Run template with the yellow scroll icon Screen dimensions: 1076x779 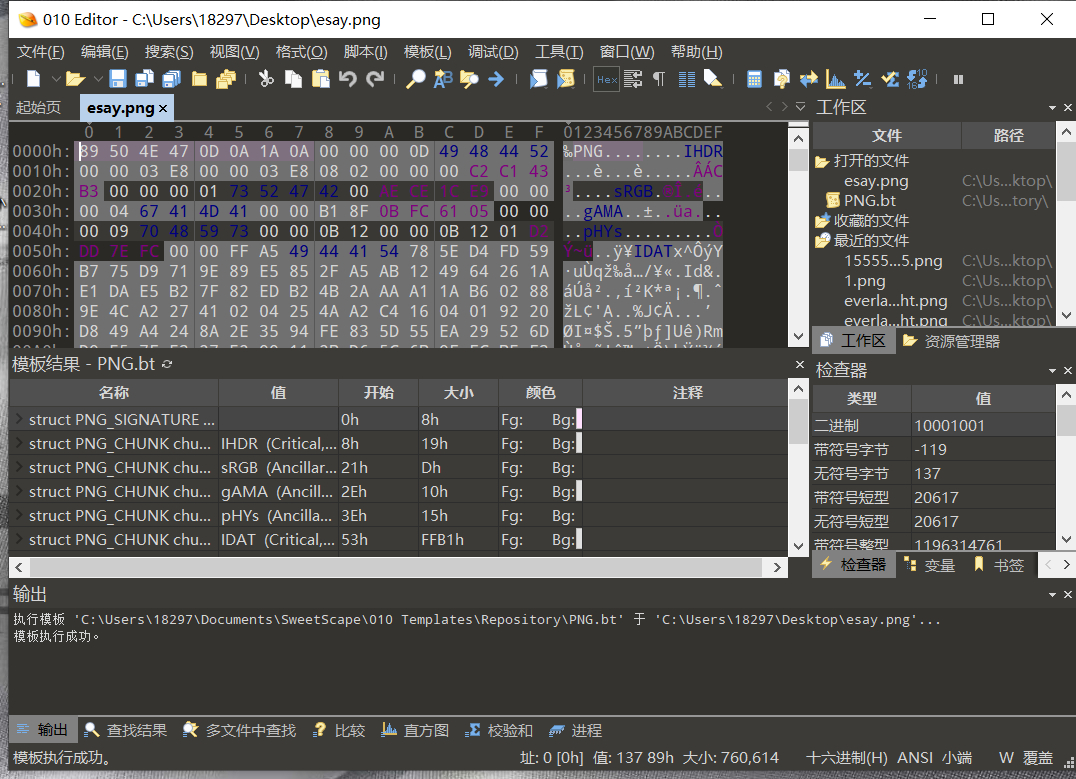click(565, 79)
